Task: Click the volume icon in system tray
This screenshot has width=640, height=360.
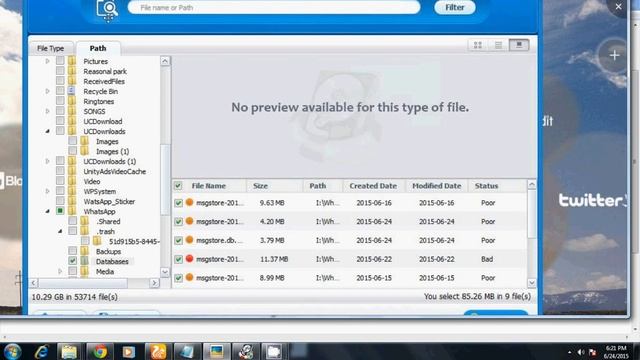Action: (x=581, y=352)
